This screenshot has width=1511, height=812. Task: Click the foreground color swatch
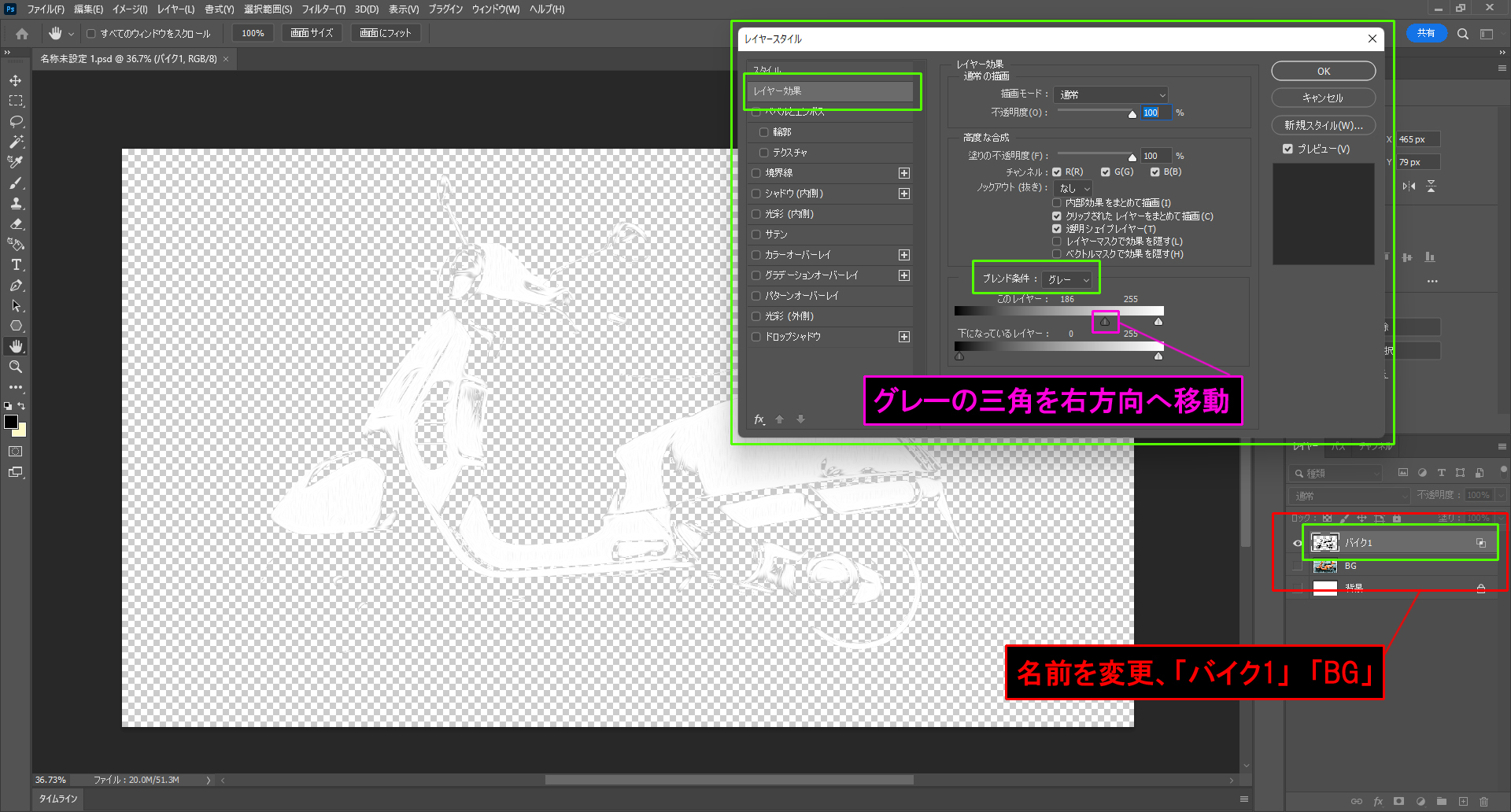(x=11, y=422)
